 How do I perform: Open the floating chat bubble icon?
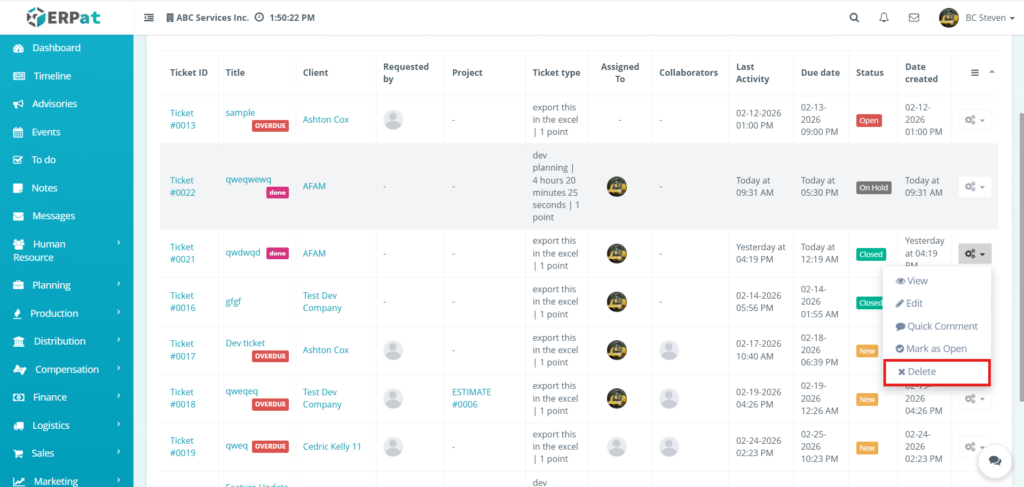pyautogui.click(x=994, y=460)
